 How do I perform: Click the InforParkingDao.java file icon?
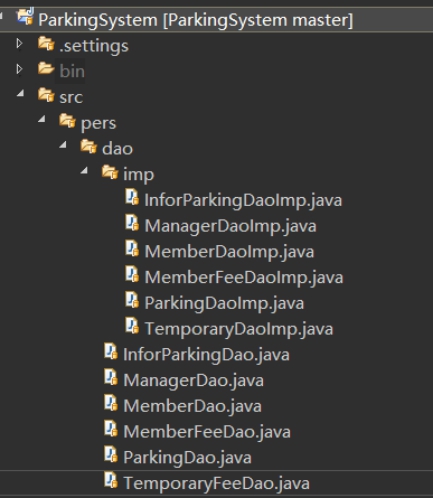click(111, 351)
